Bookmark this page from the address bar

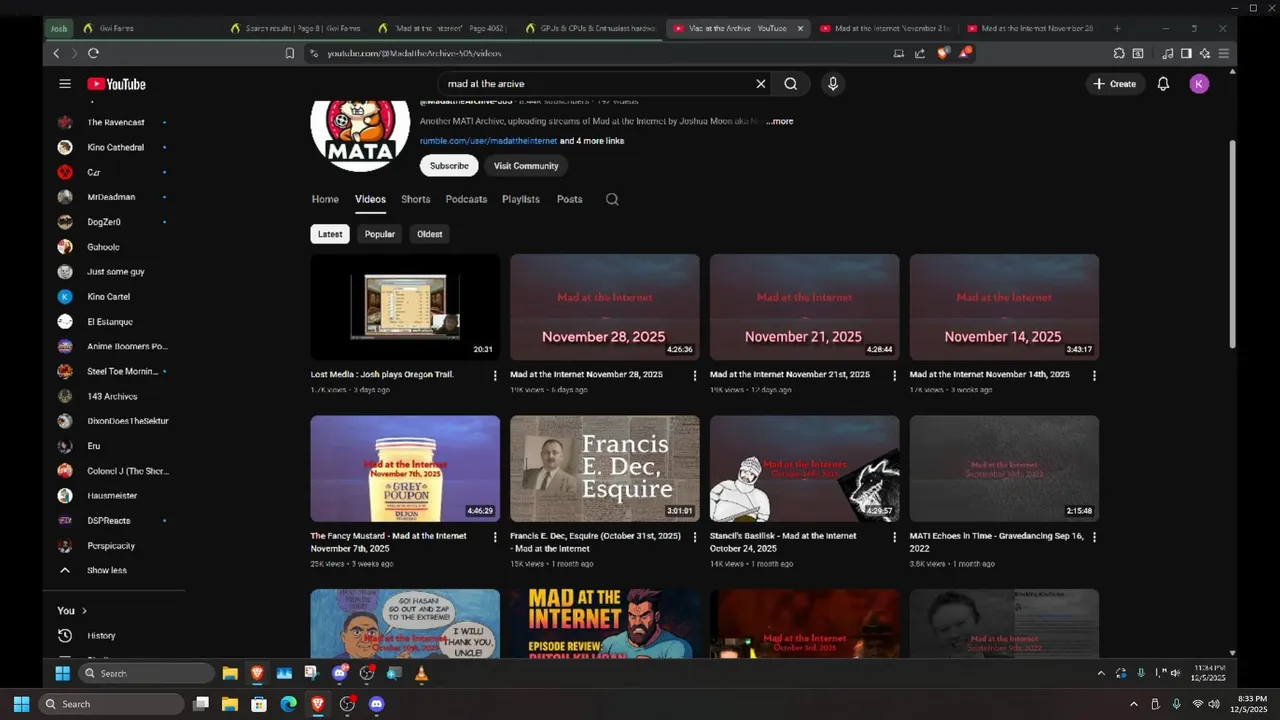[290, 53]
